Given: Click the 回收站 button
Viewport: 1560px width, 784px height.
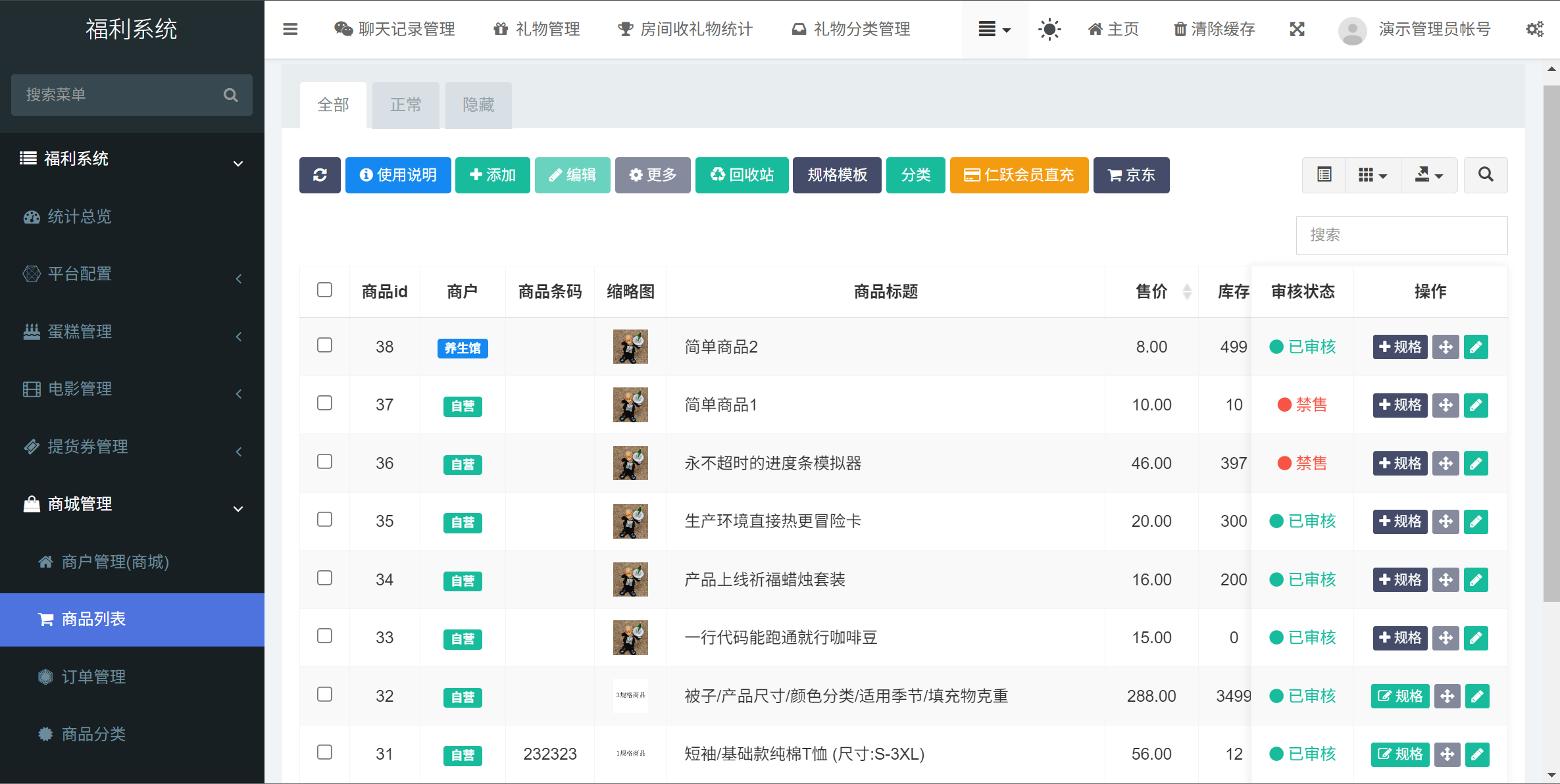Looking at the screenshot, I should (x=742, y=175).
